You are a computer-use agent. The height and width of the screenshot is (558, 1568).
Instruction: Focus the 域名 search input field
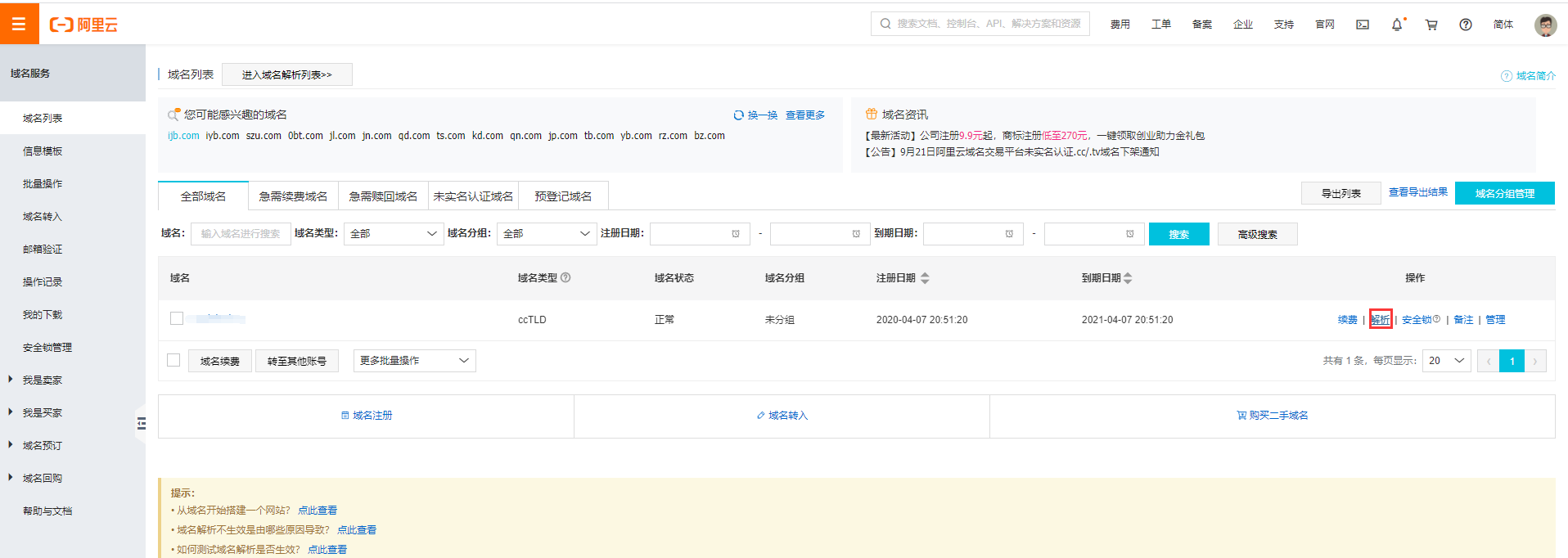241,234
